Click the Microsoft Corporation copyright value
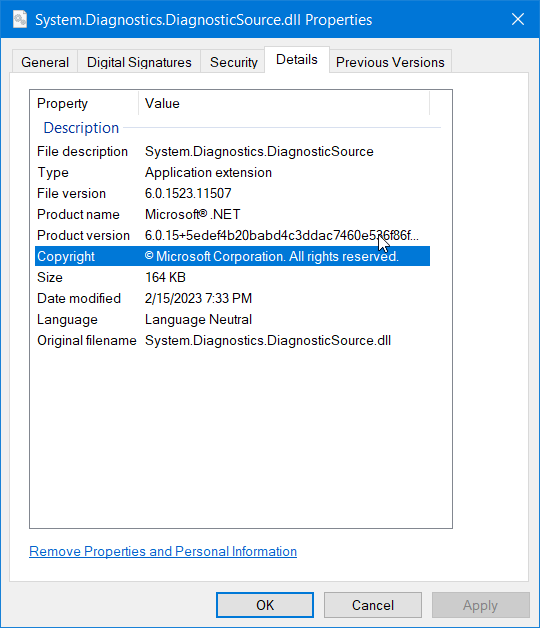 click(272, 256)
